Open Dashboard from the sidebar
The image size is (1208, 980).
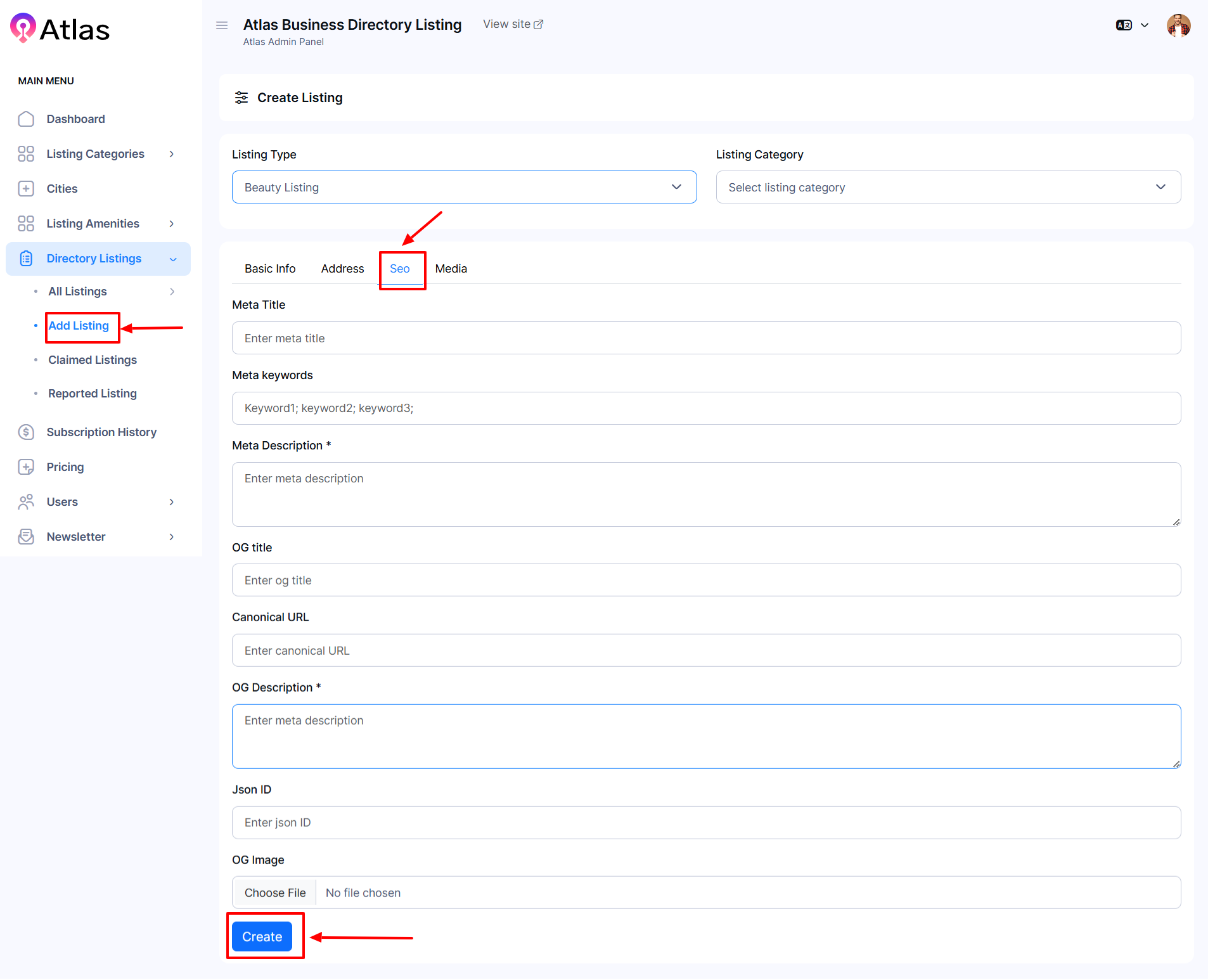tap(75, 119)
